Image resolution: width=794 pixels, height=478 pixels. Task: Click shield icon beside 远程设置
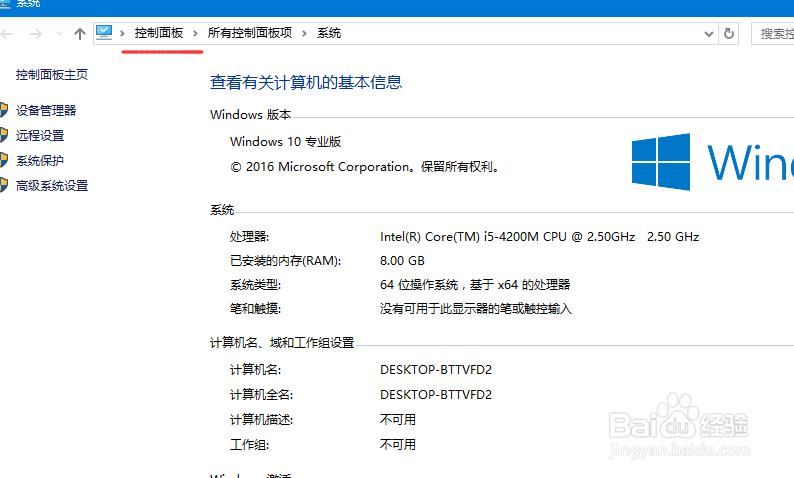tap(4, 135)
